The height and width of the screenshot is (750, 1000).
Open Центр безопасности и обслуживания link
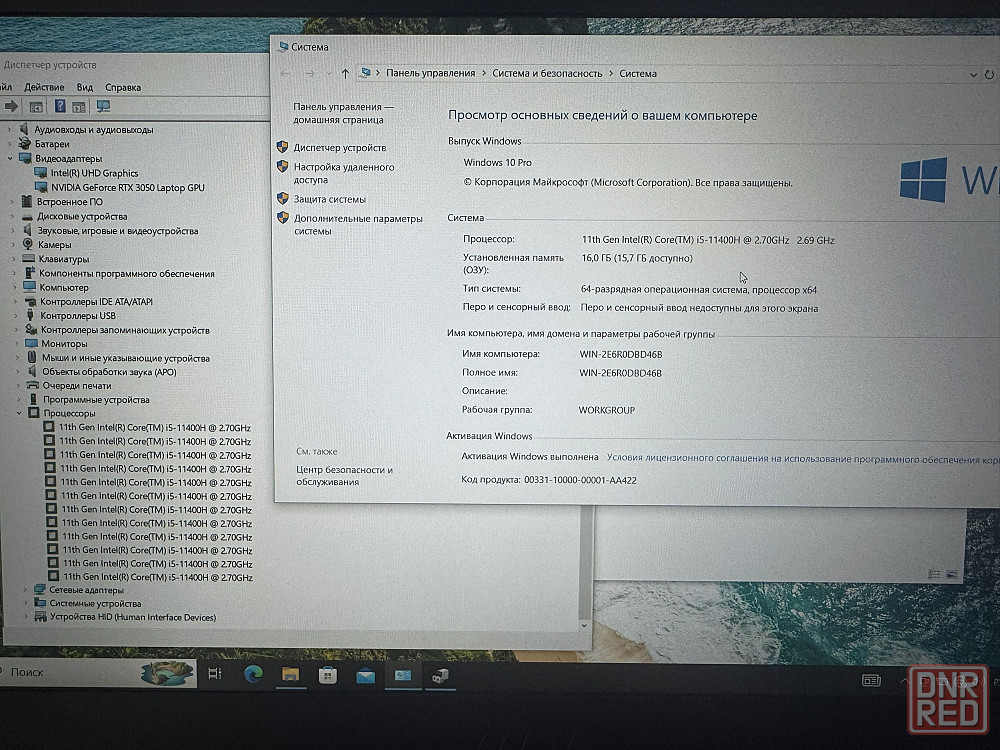(x=344, y=476)
